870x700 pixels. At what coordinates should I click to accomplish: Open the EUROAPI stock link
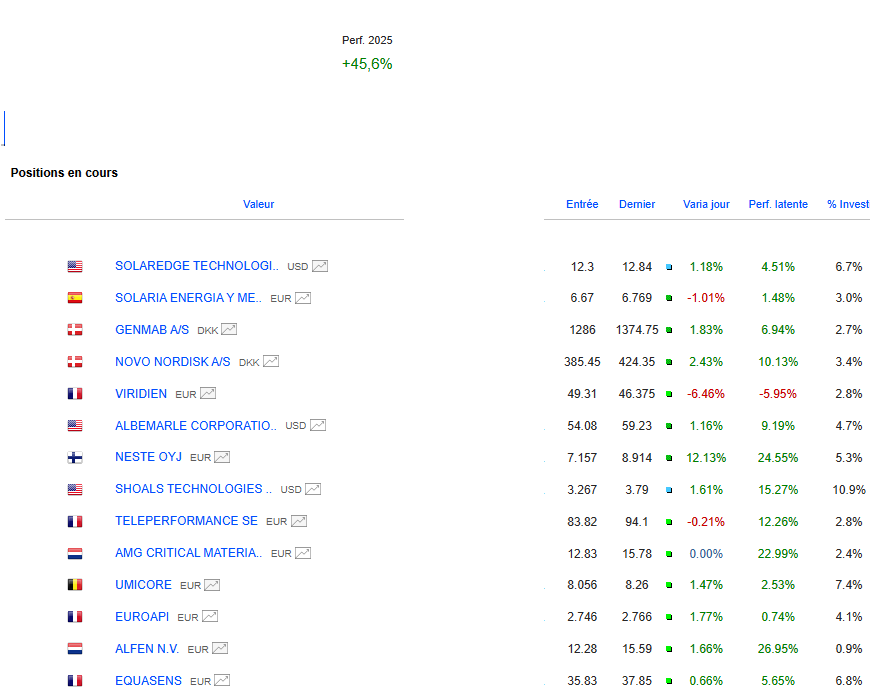[x=142, y=617]
